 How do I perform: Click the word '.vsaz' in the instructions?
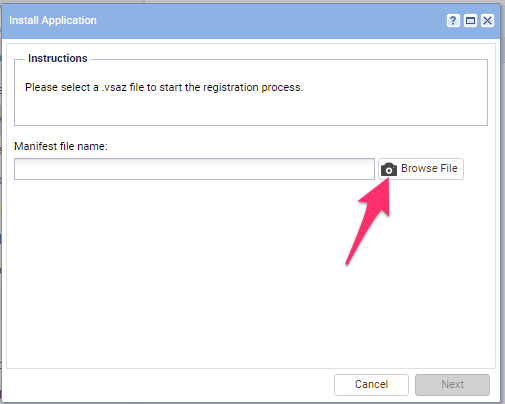coord(114,87)
